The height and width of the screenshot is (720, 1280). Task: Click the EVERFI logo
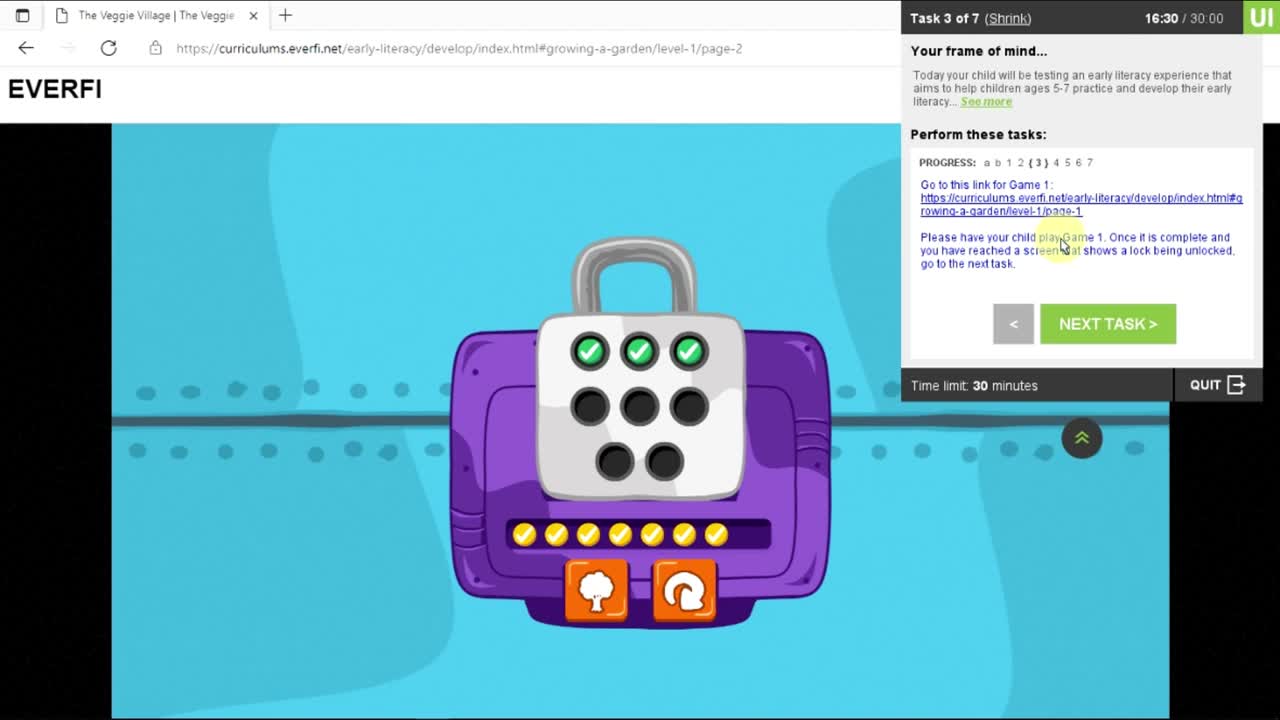55,89
